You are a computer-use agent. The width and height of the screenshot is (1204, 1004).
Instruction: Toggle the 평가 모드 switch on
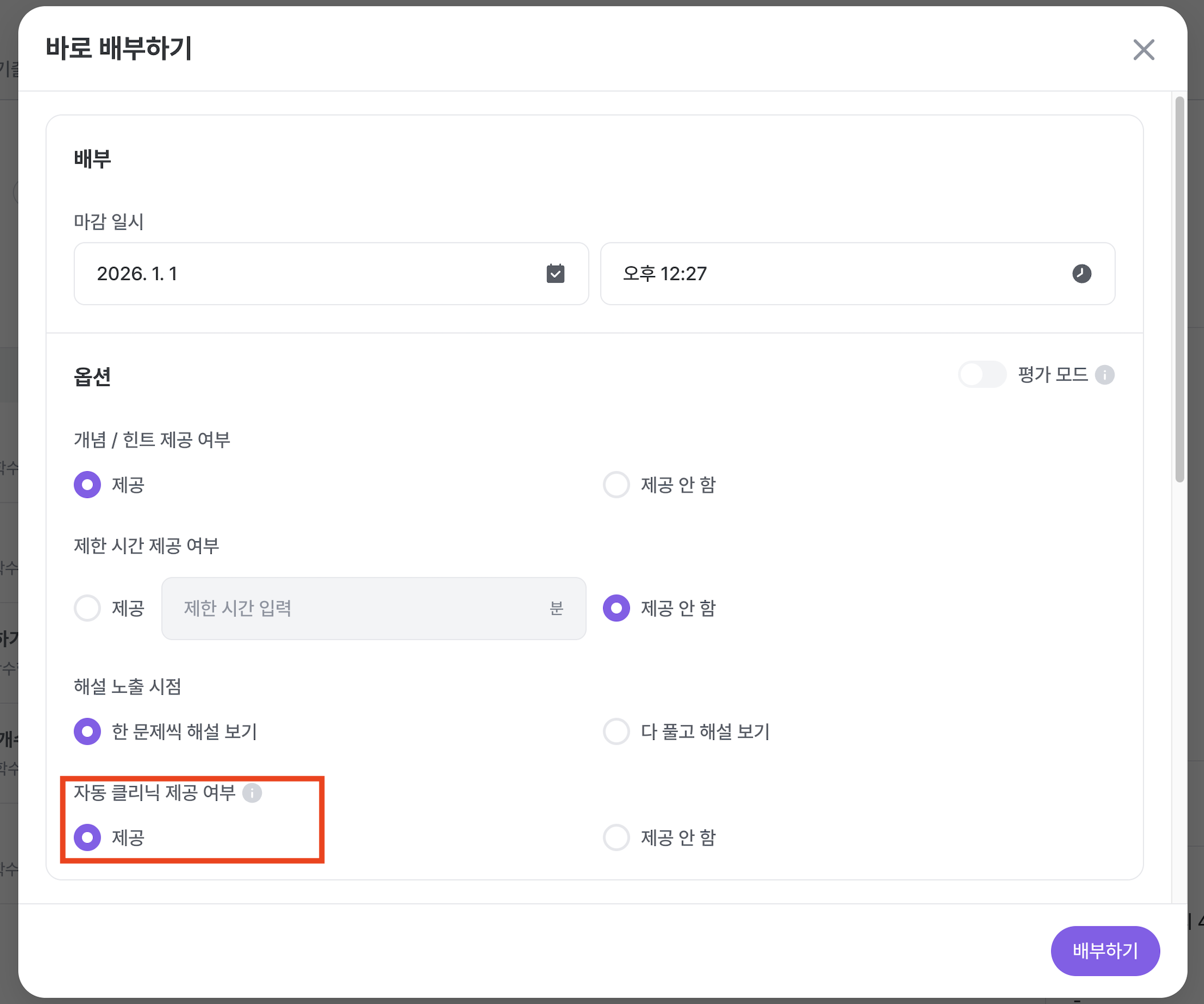(982, 375)
